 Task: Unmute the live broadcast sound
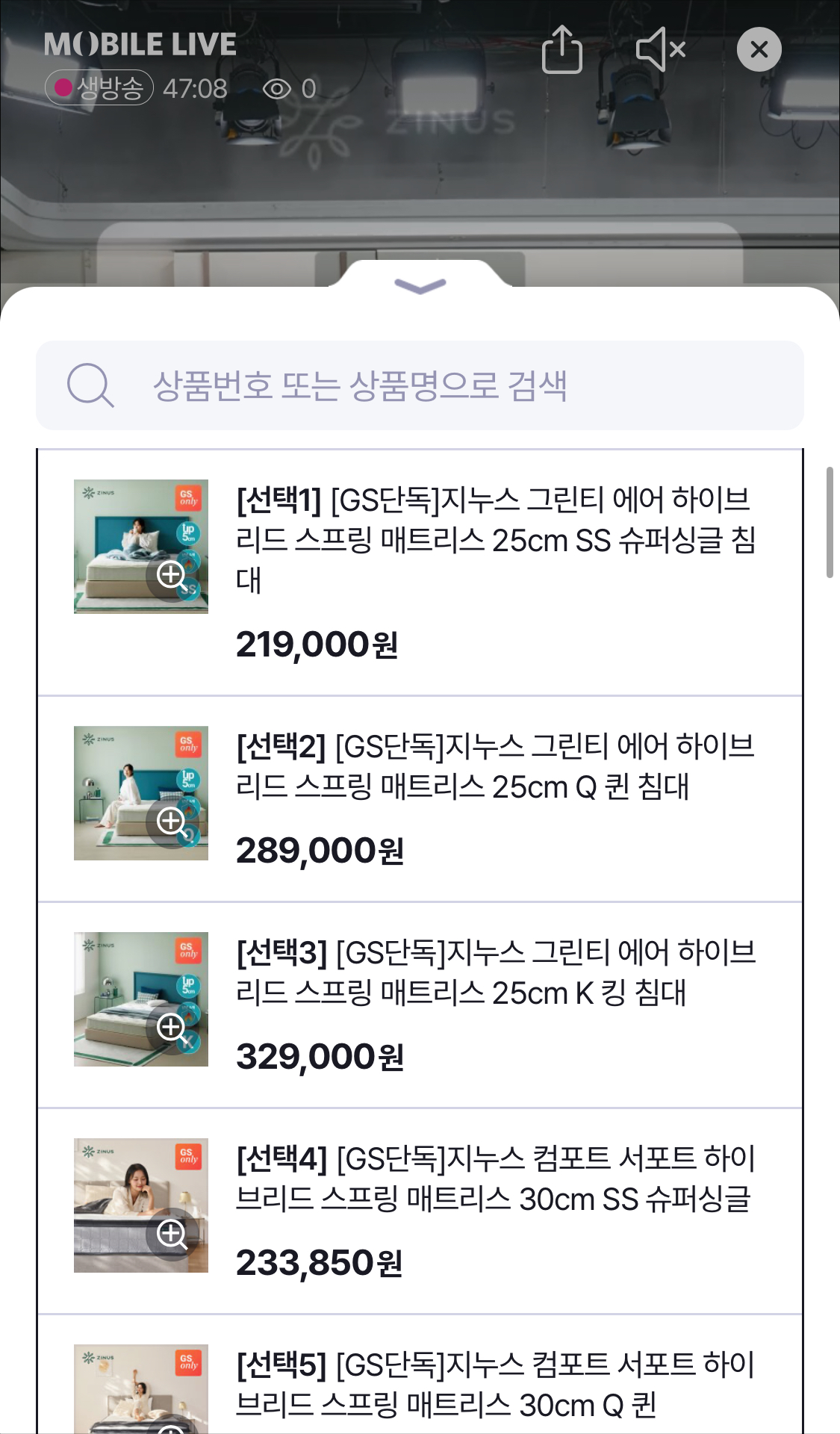pos(660,49)
